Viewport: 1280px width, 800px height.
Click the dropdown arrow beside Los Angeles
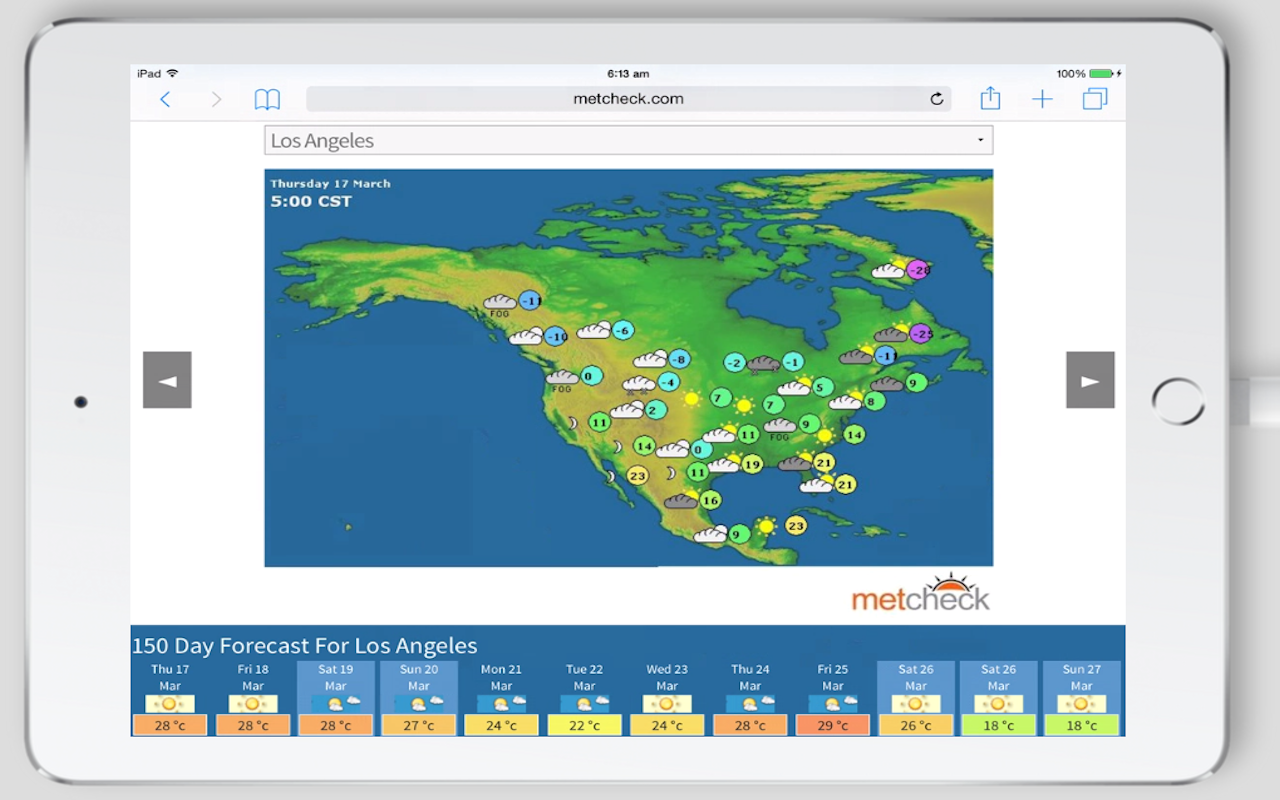[x=980, y=140]
